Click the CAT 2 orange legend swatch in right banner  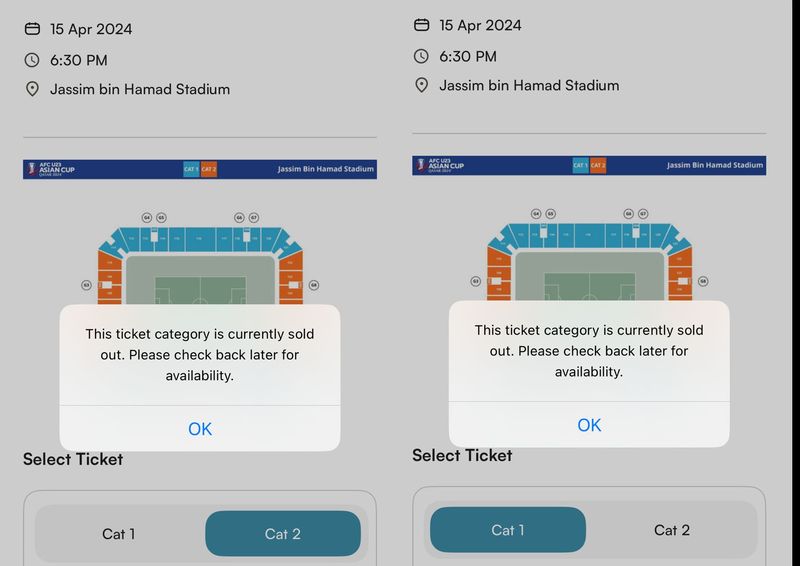[x=598, y=165]
